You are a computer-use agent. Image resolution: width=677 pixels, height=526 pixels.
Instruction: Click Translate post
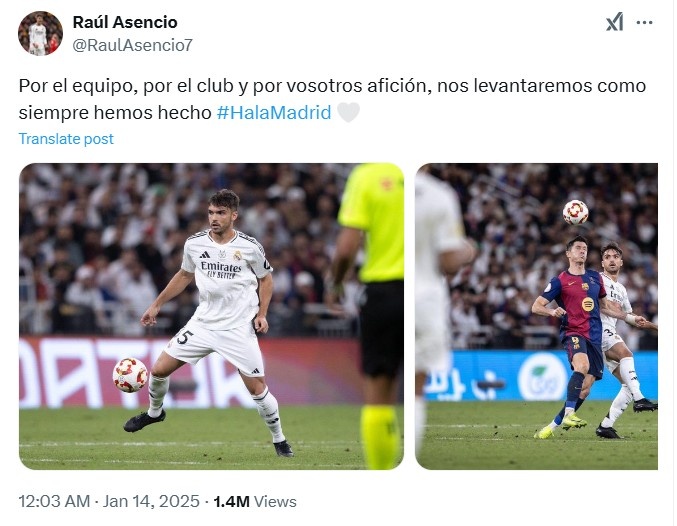(x=66, y=139)
